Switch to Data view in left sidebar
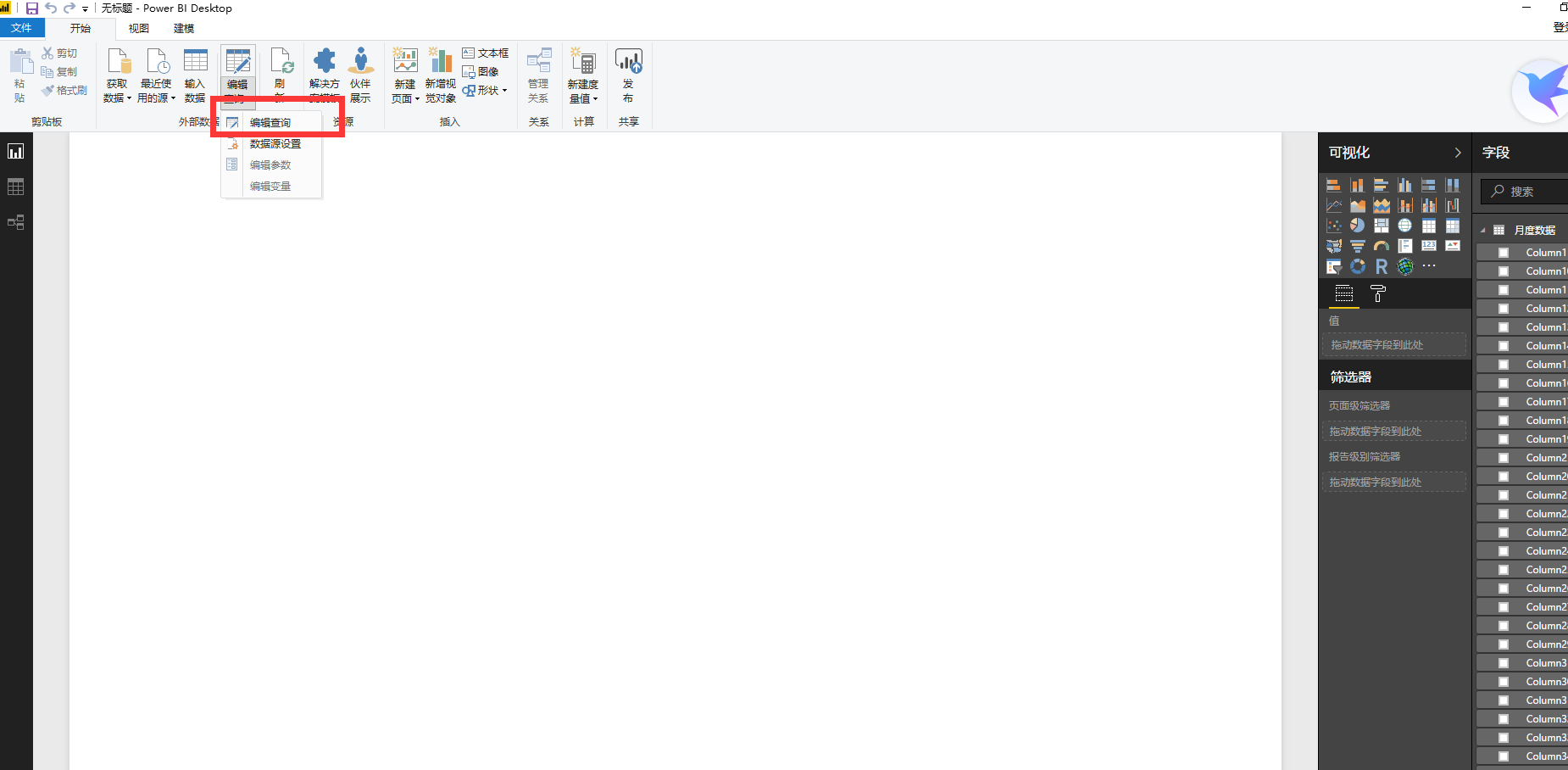Viewport: 1568px width, 770px height. point(16,187)
